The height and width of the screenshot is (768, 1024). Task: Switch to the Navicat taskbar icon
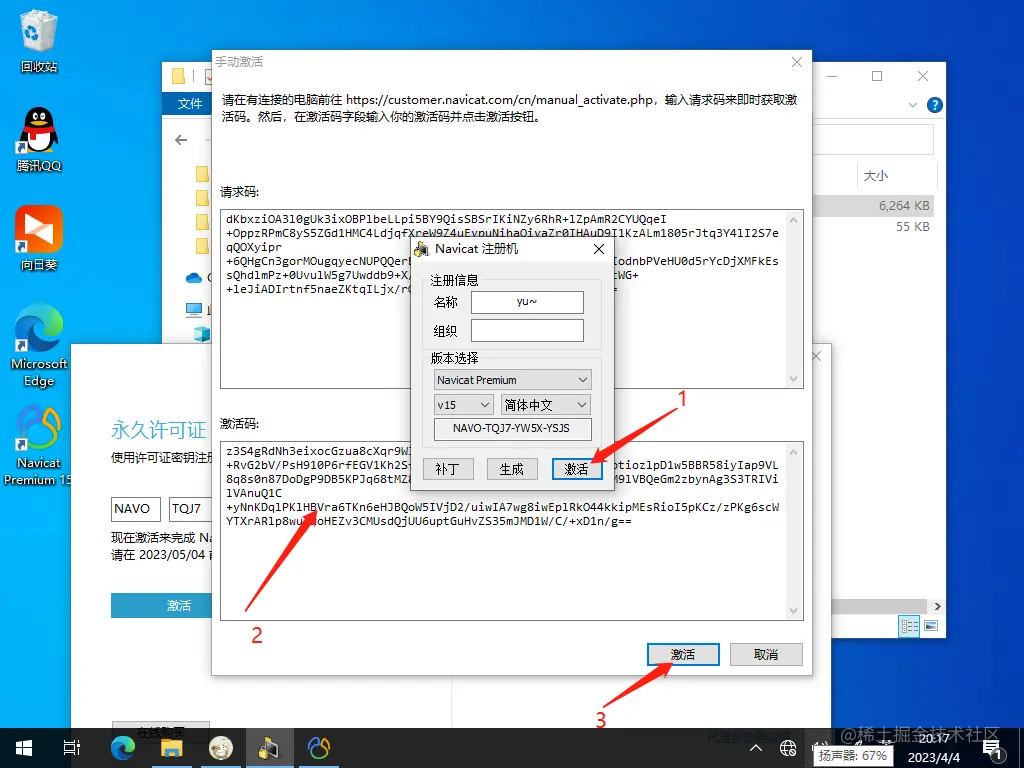tap(319, 748)
